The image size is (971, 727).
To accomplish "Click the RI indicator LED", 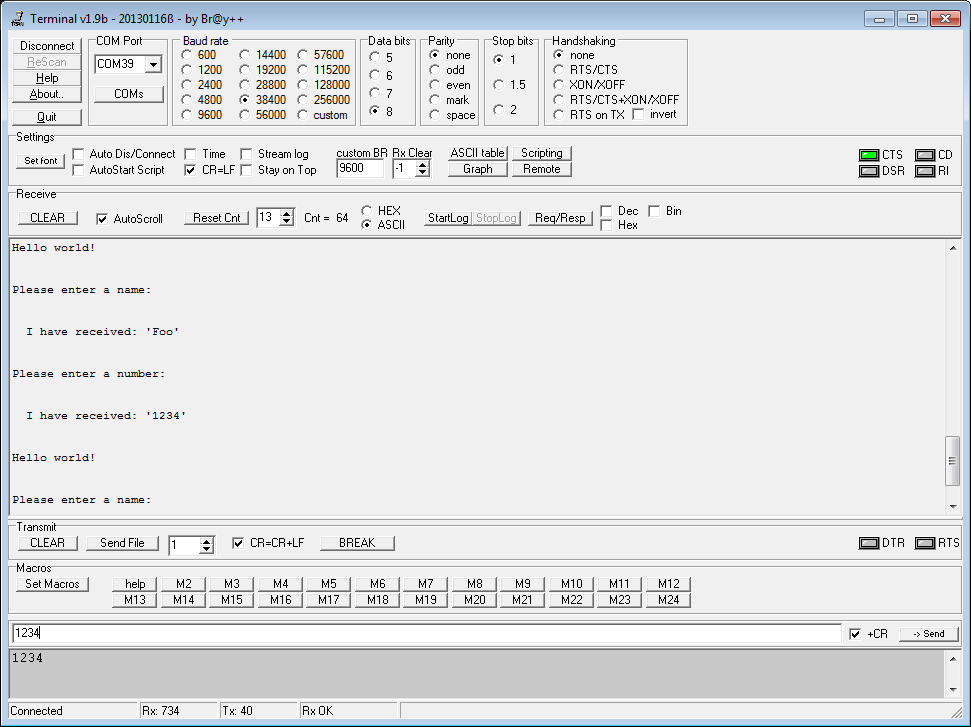I will click(x=925, y=171).
